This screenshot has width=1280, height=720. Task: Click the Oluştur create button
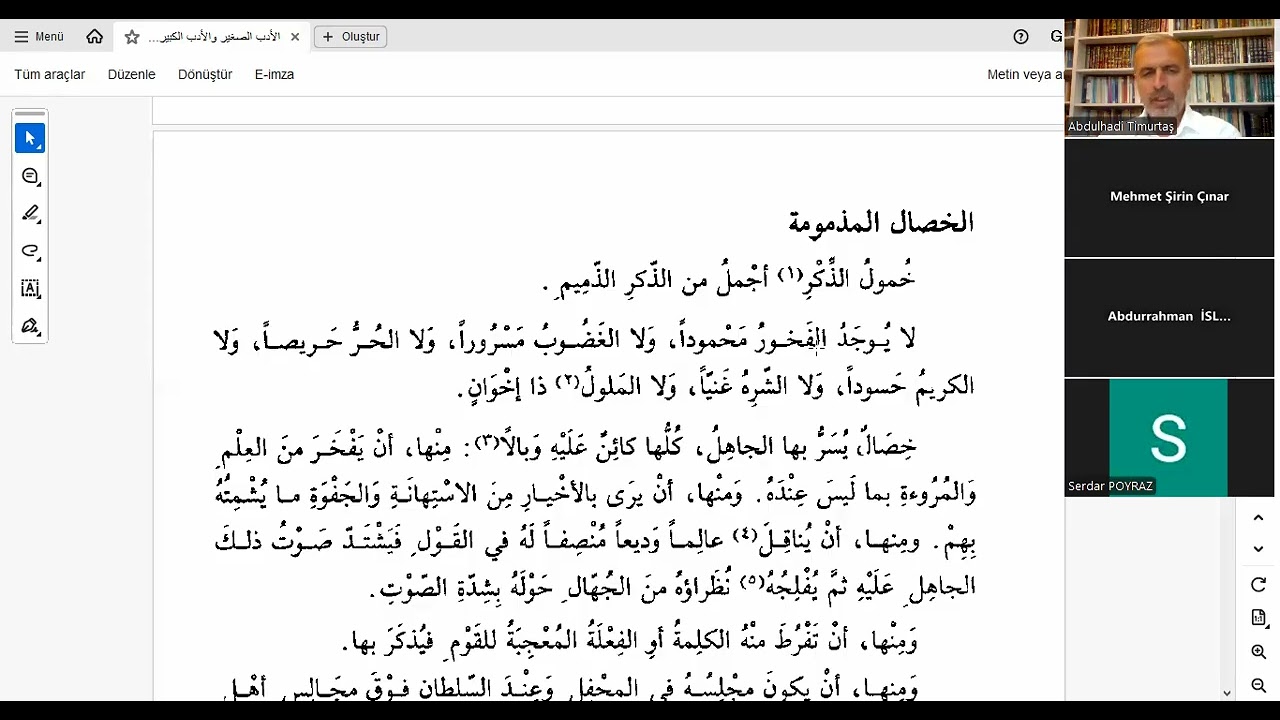(351, 37)
